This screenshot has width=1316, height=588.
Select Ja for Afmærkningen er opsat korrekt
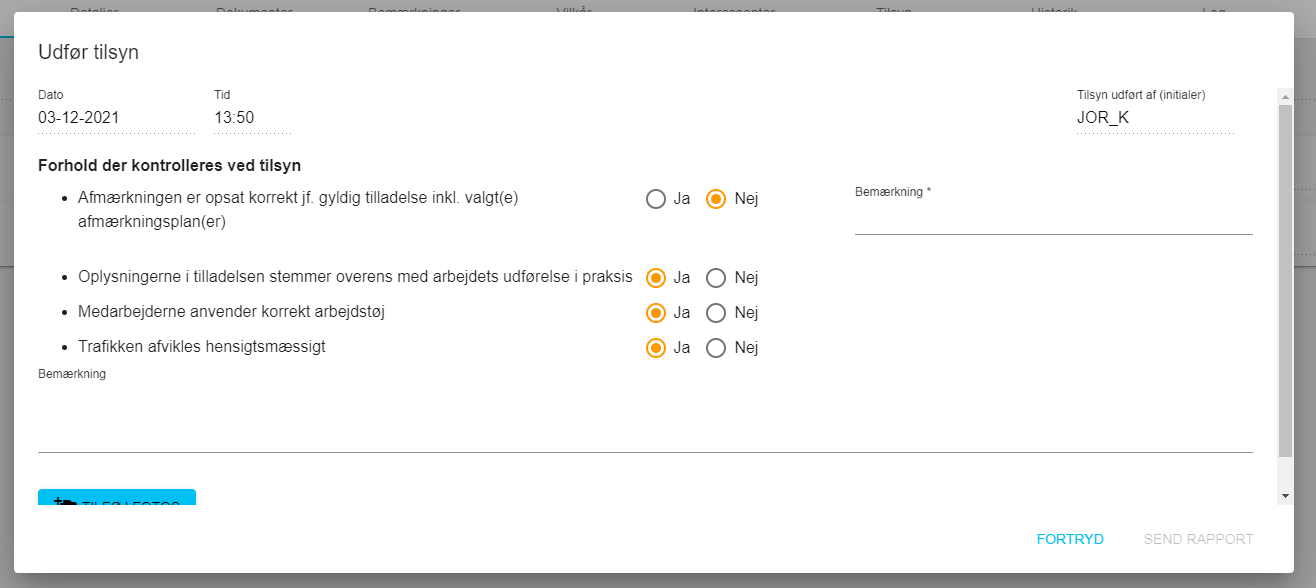[x=656, y=199]
